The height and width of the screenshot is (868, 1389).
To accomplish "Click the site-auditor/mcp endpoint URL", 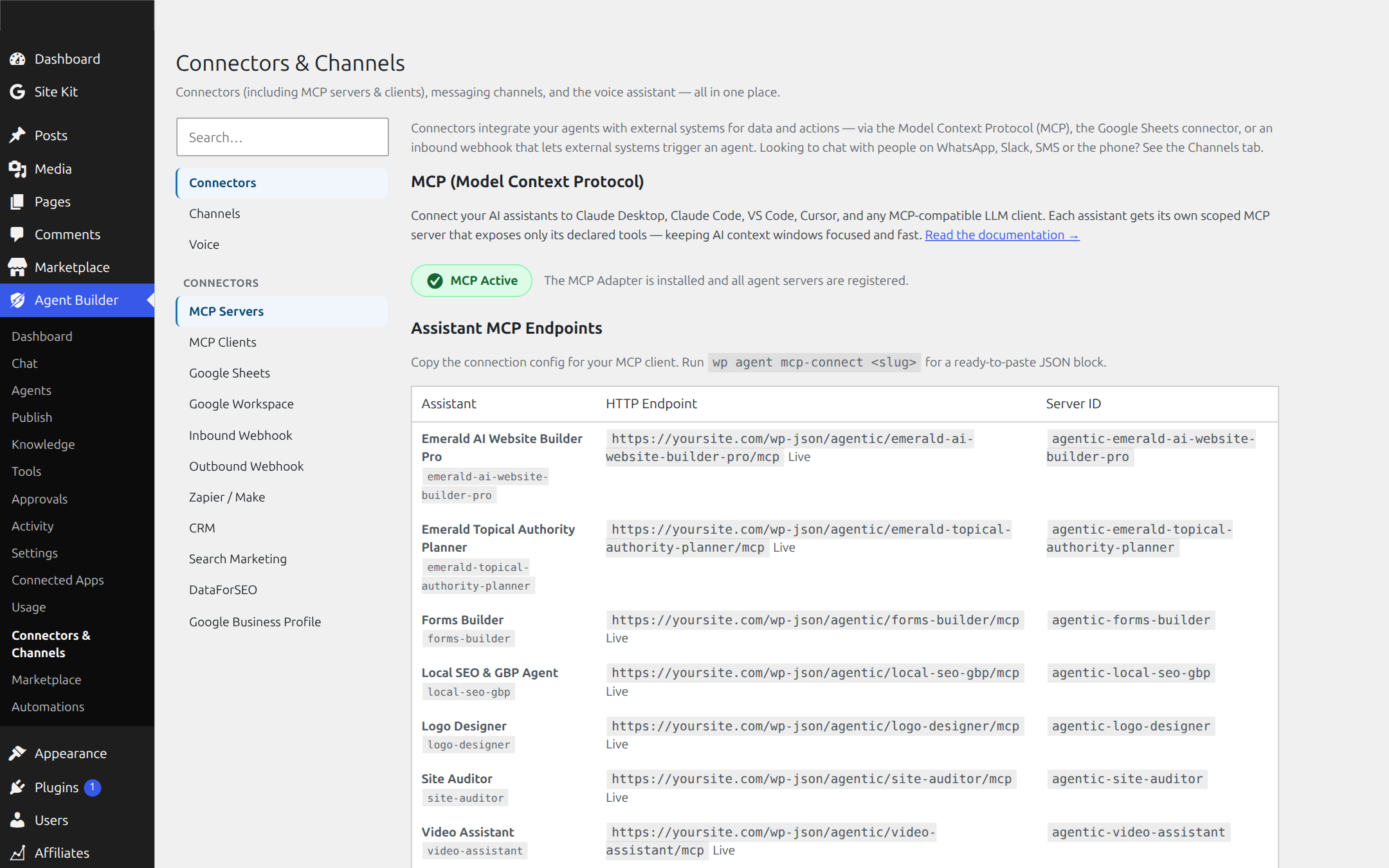I will click(811, 779).
